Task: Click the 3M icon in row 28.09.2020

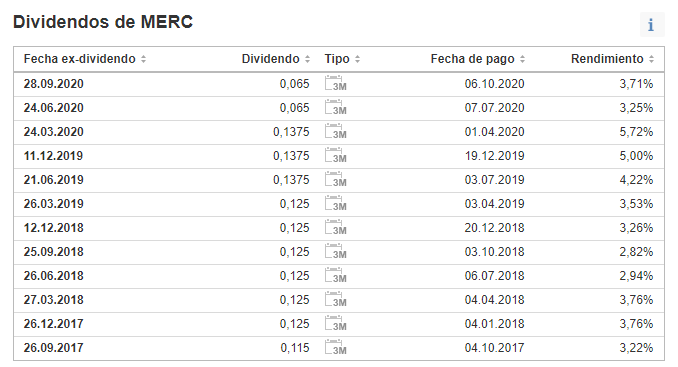Action: pos(336,83)
